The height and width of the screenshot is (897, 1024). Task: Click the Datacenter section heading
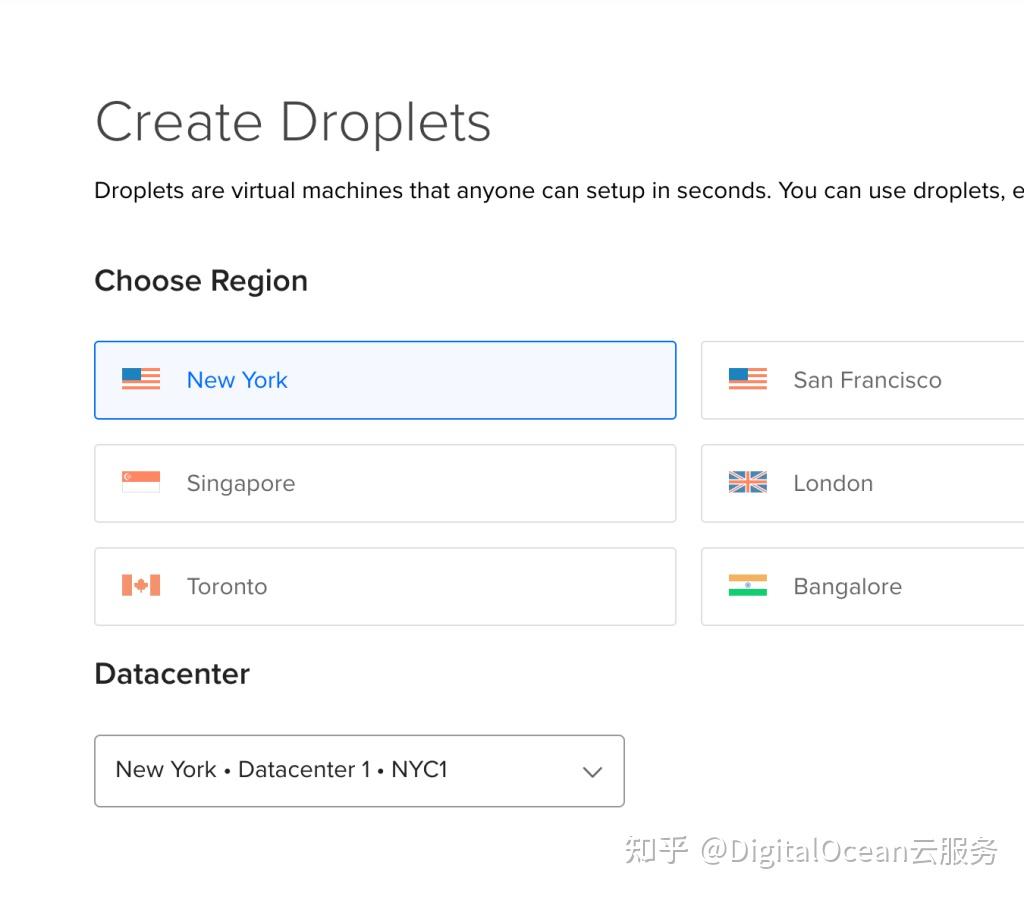point(171,674)
